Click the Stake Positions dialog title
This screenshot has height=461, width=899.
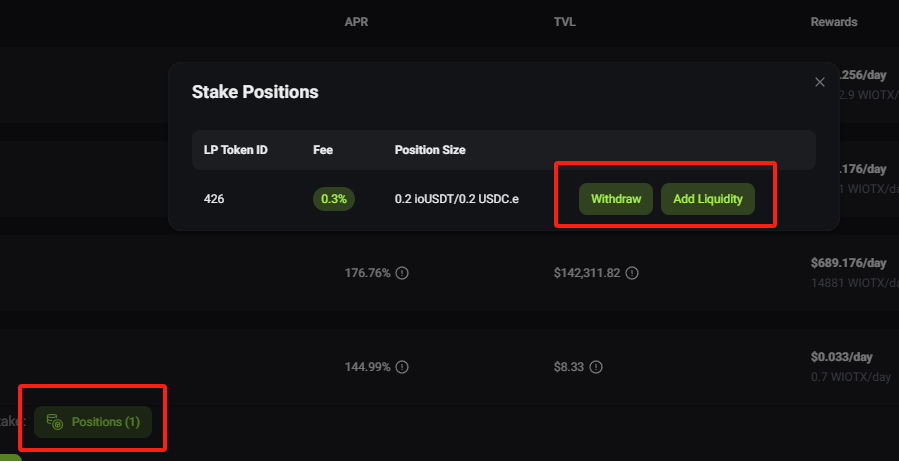coord(255,92)
